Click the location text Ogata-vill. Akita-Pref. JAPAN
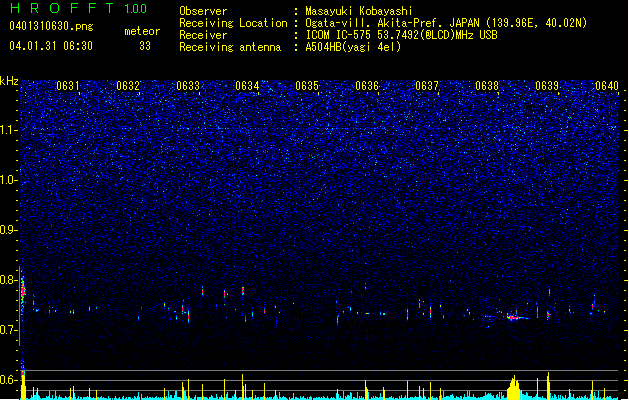629x400 pixels. coord(392,23)
